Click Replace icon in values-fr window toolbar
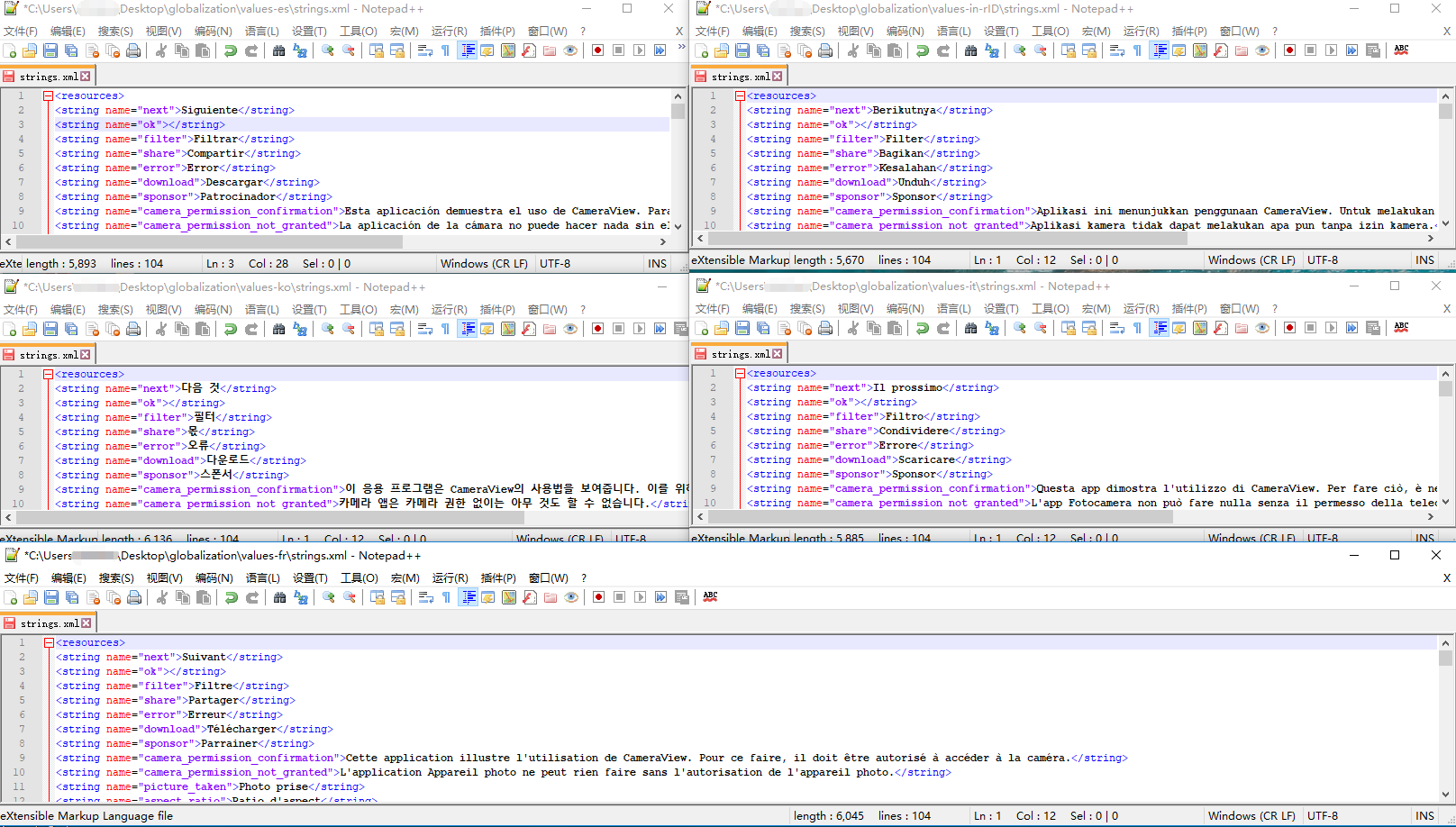 (x=301, y=597)
